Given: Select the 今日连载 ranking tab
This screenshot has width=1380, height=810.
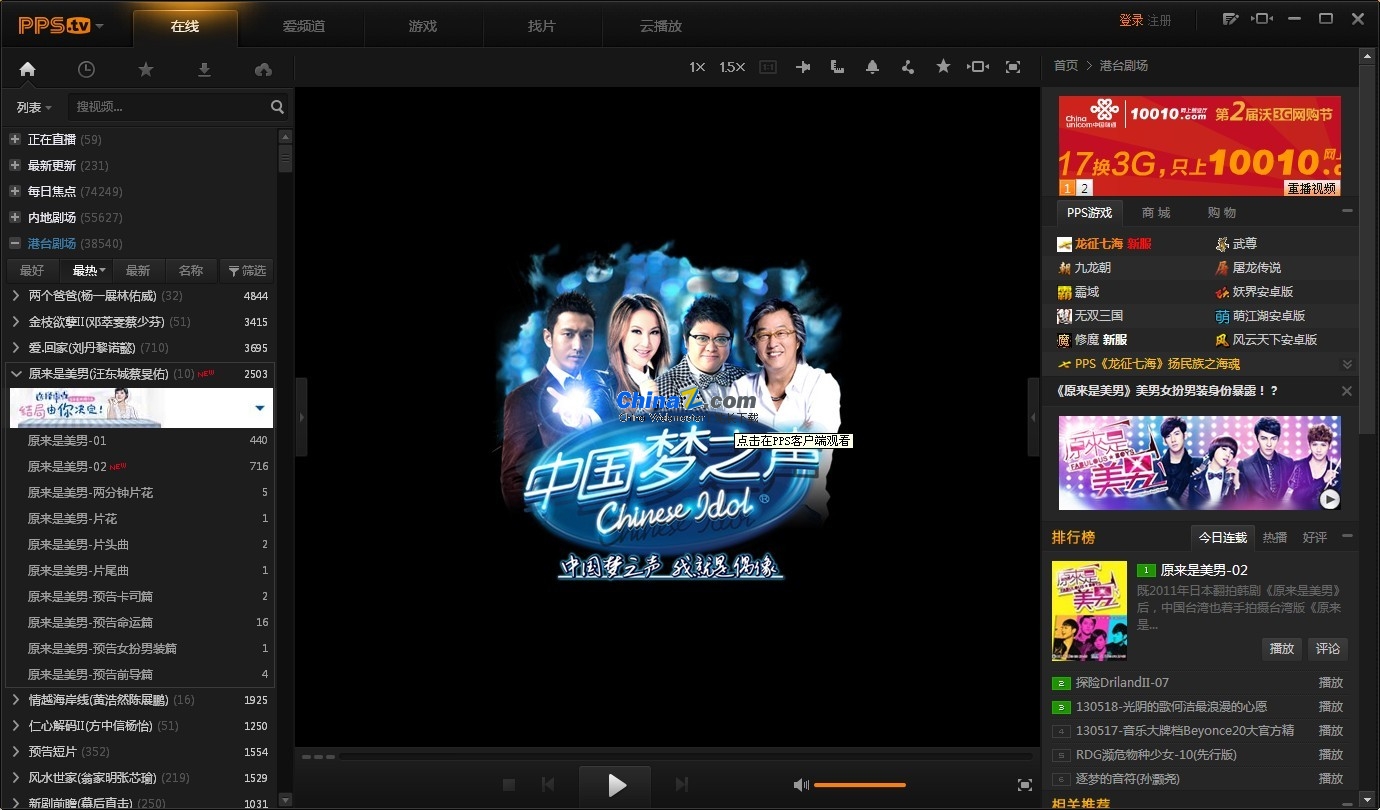Looking at the screenshot, I should click(1223, 538).
